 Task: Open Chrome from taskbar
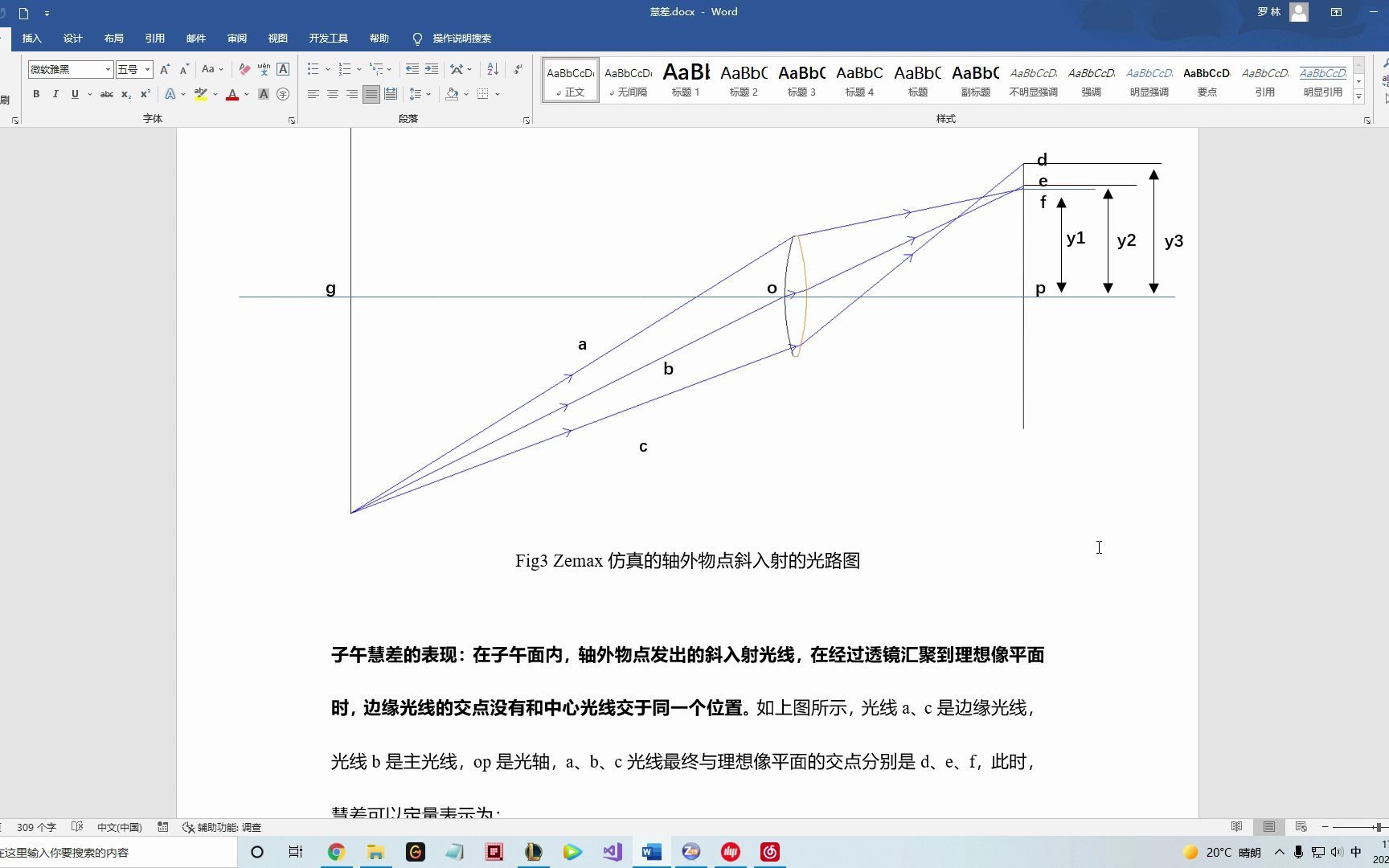point(336,852)
